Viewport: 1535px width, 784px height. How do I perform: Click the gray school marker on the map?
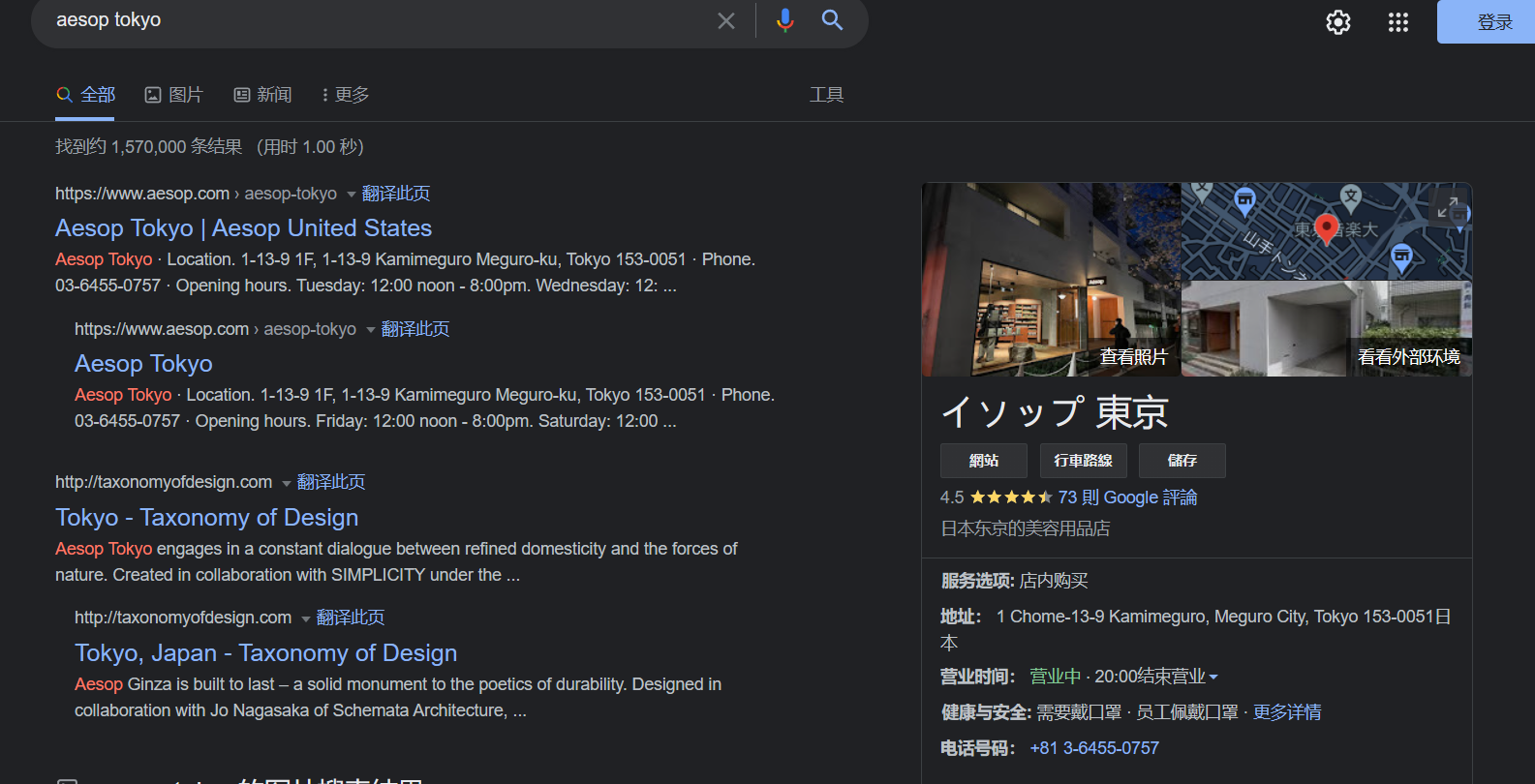(1351, 197)
